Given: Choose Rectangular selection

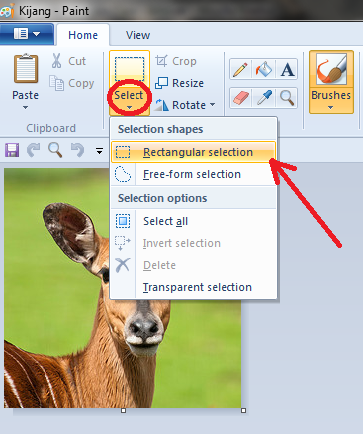Looking at the screenshot, I should [x=193, y=152].
